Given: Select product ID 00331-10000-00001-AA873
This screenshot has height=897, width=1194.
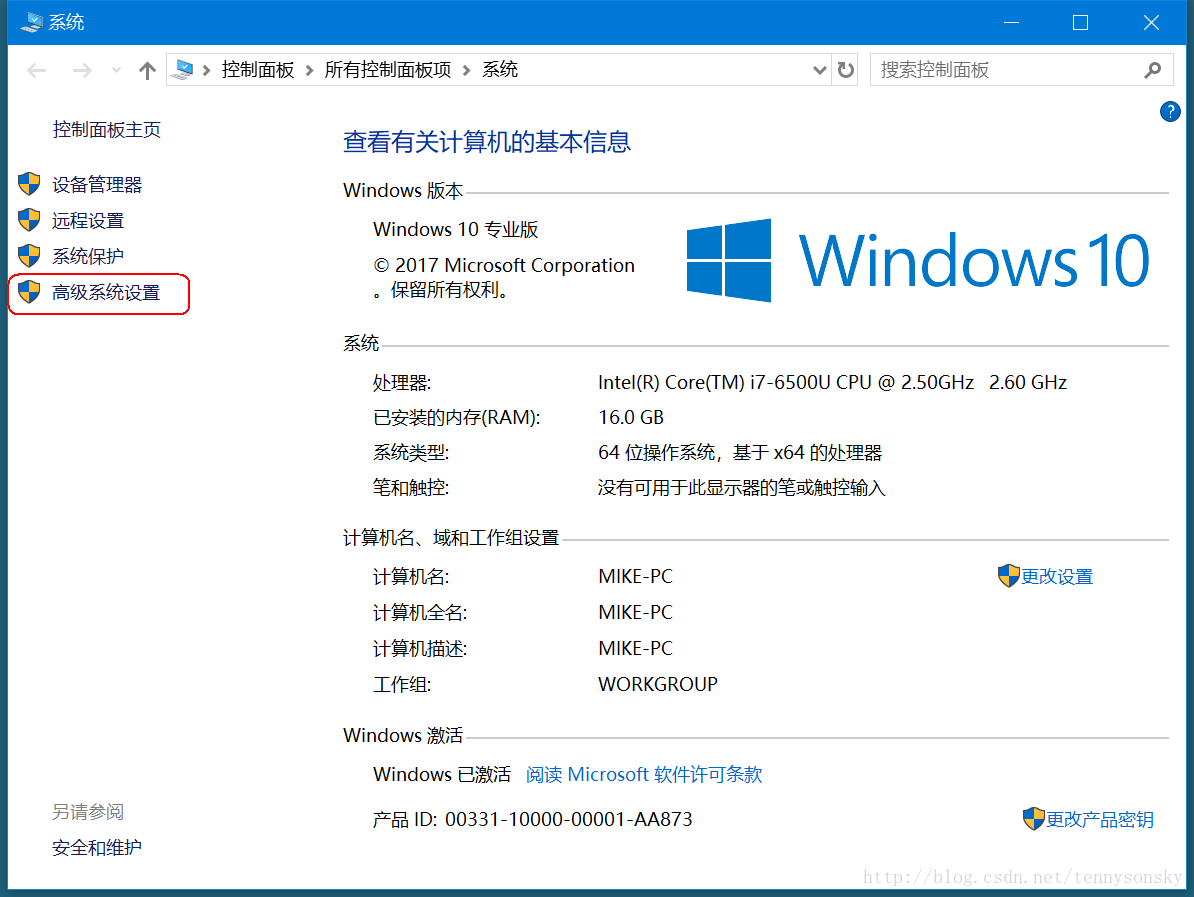Looking at the screenshot, I should coord(569,819).
